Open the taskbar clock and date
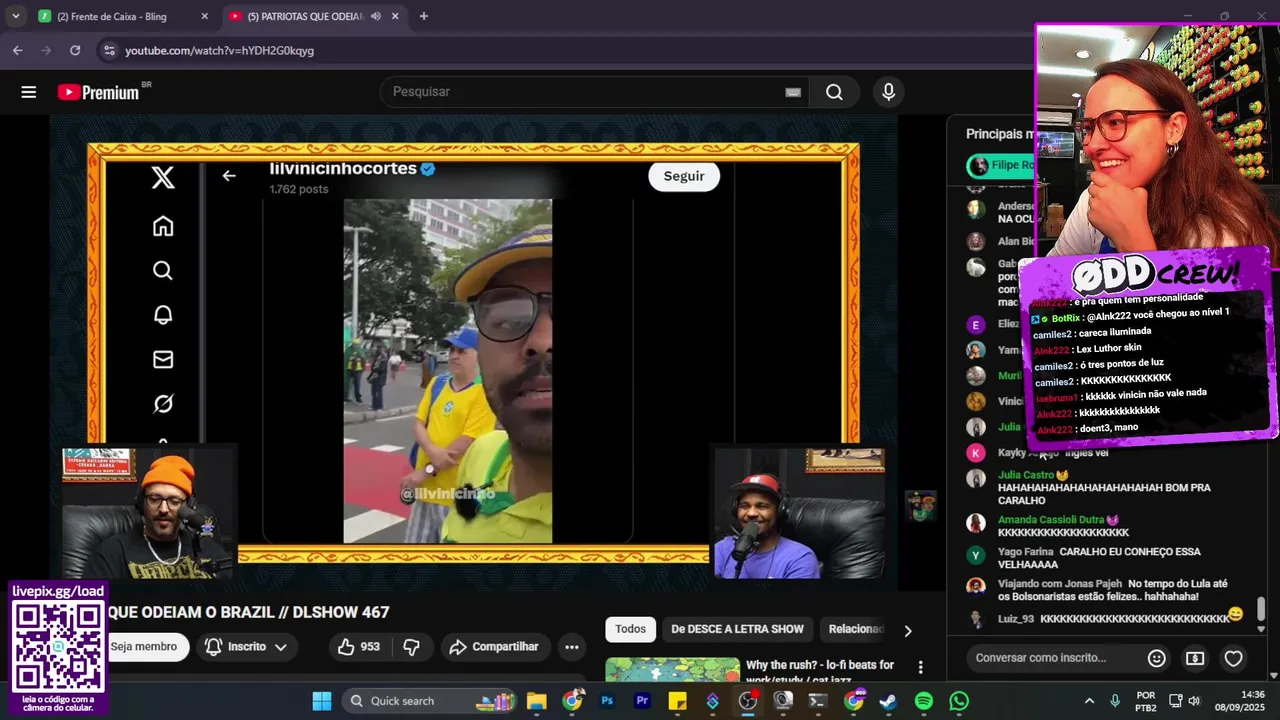 [1238, 701]
